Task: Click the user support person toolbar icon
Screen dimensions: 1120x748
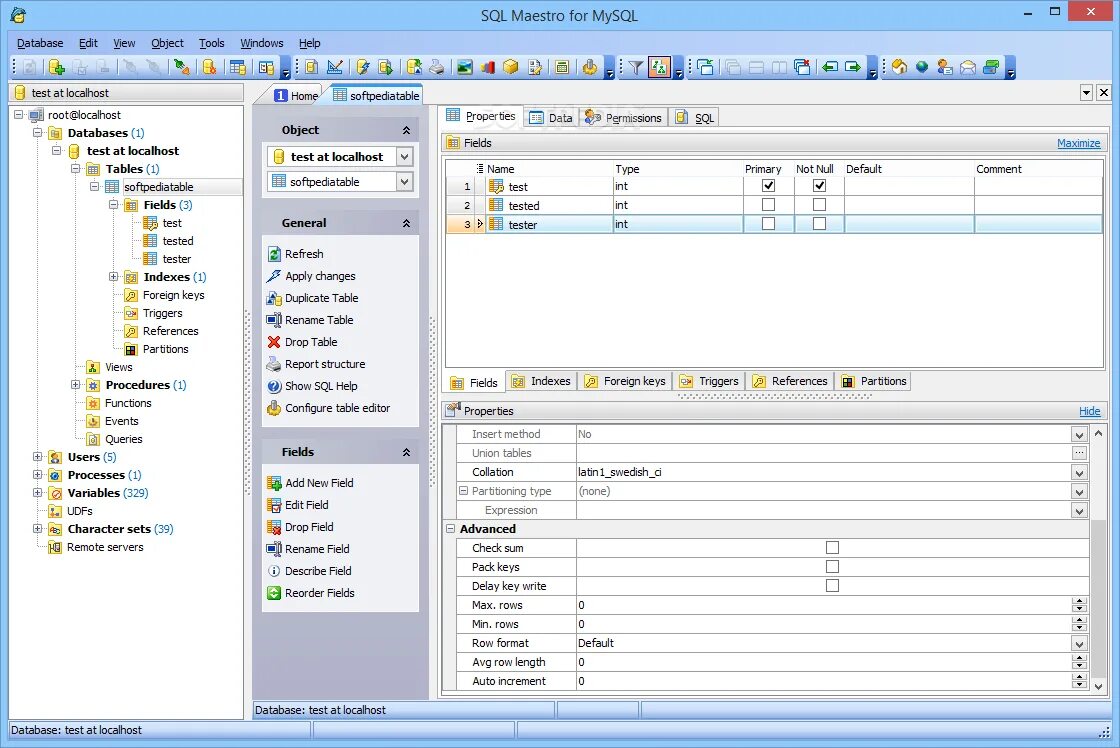Action: click(945, 67)
